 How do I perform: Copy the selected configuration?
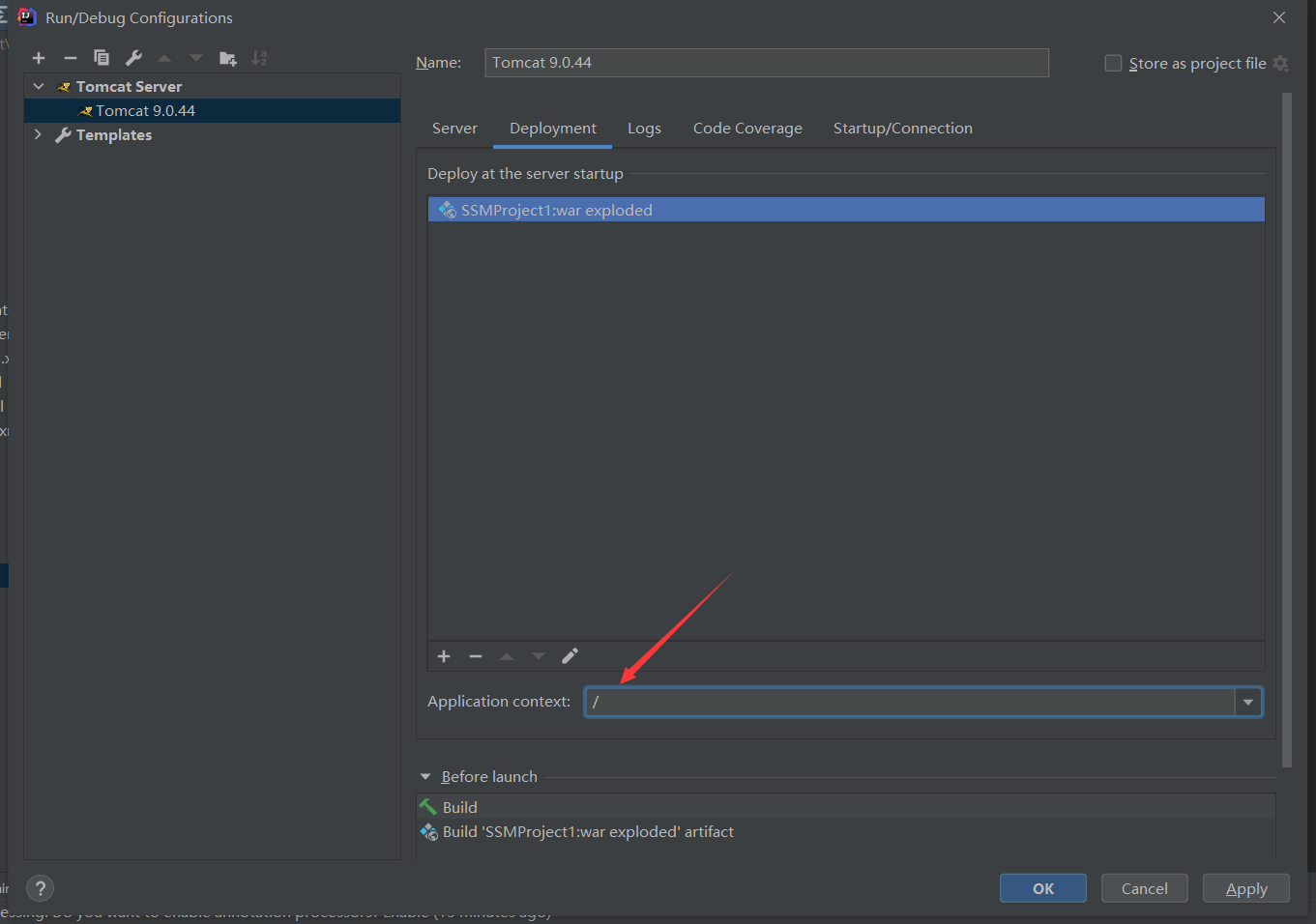pyautogui.click(x=102, y=58)
